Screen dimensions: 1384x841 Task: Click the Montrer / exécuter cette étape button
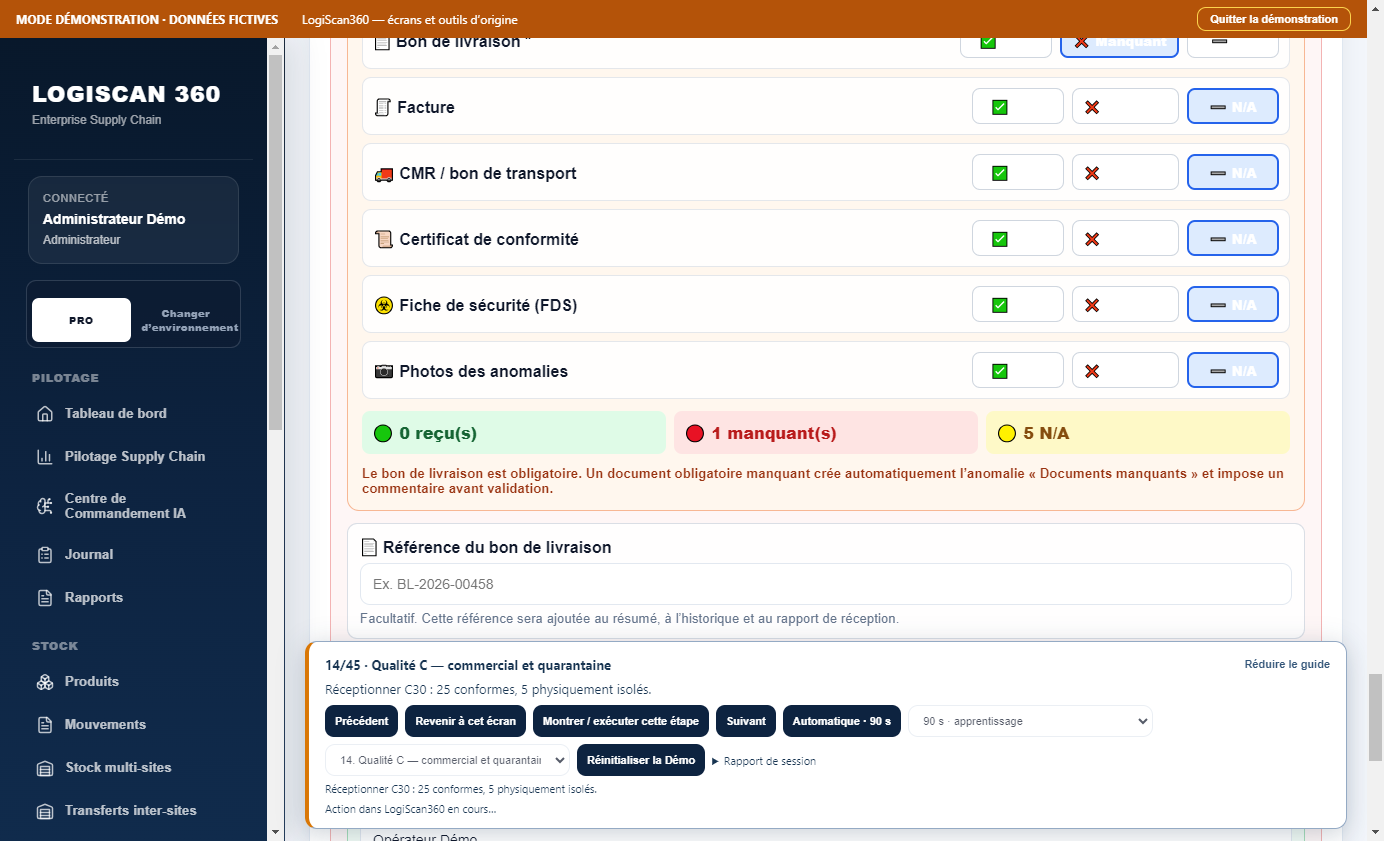[621, 721]
